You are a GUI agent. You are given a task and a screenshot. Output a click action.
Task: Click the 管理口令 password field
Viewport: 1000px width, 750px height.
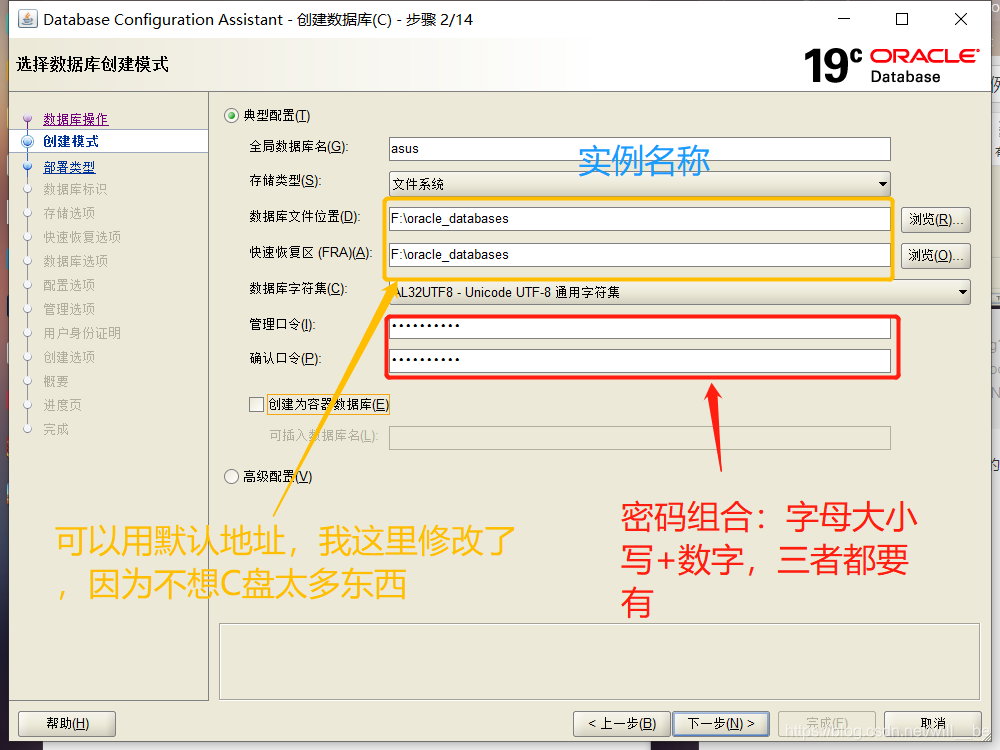click(x=640, y=328)
